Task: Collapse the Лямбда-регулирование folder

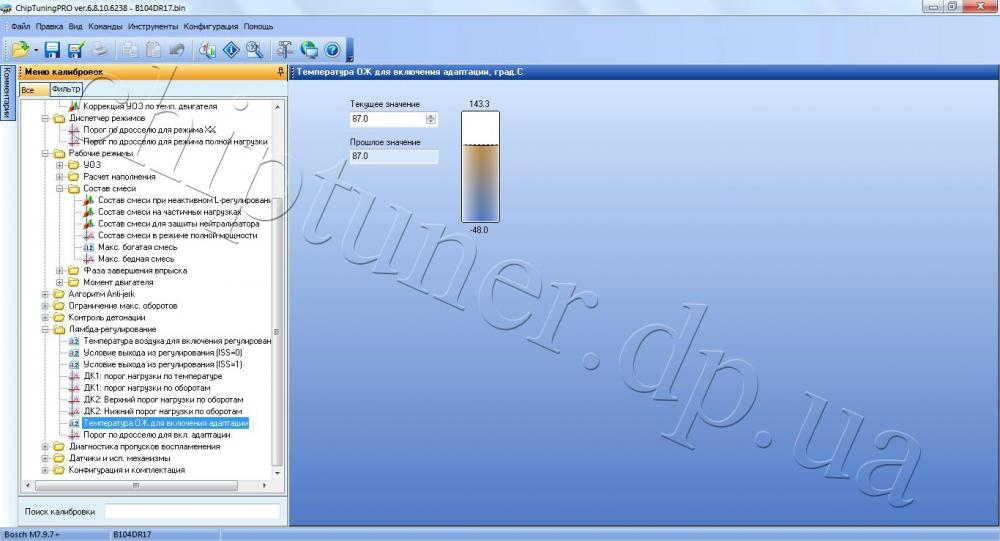Action: (45, 329)
